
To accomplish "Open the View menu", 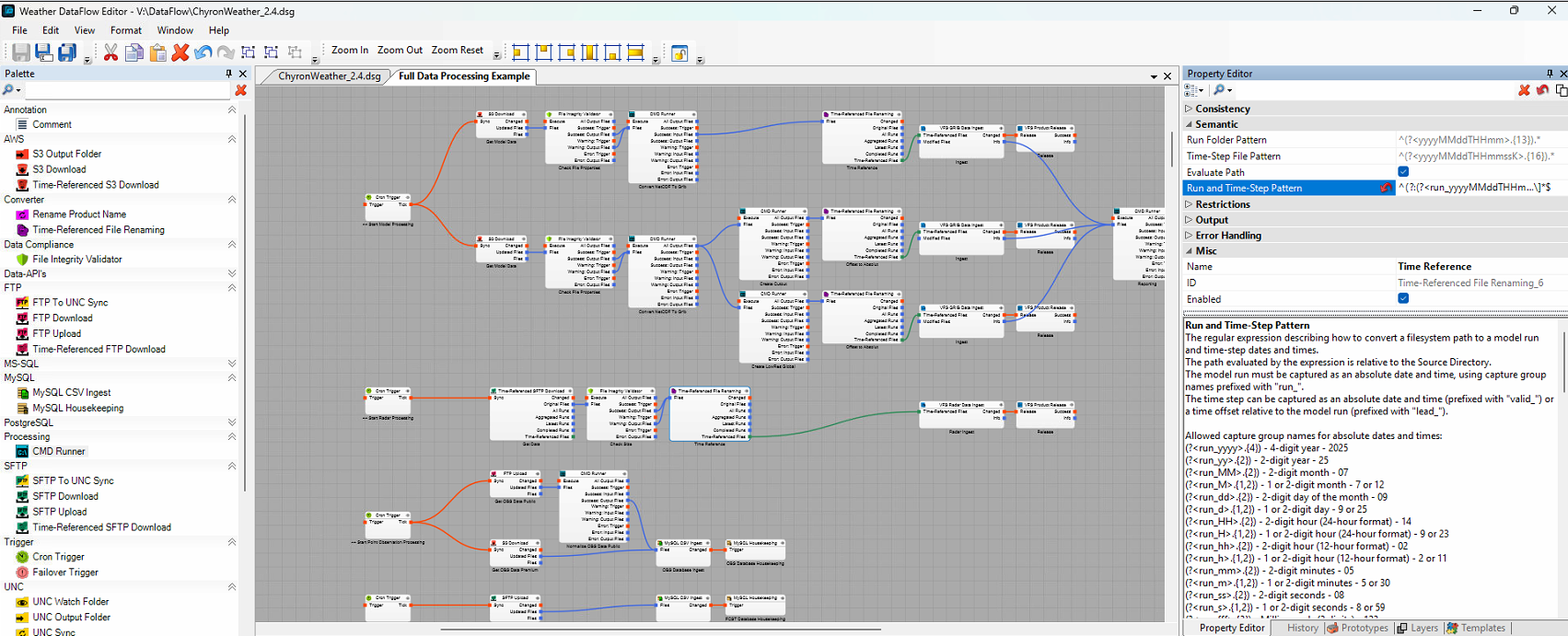I will click(85, 30).
